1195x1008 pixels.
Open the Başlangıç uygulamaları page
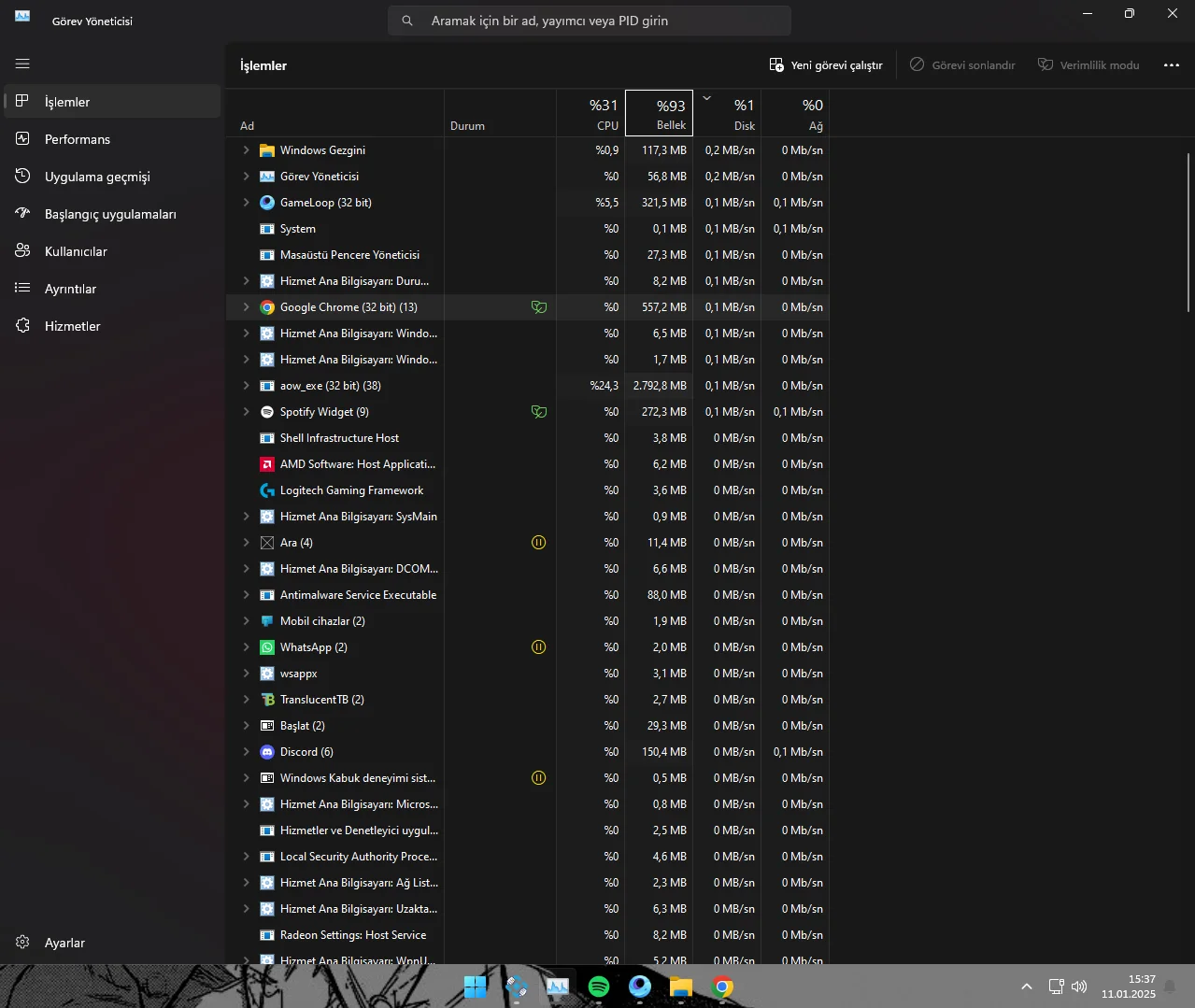[112, 214]
